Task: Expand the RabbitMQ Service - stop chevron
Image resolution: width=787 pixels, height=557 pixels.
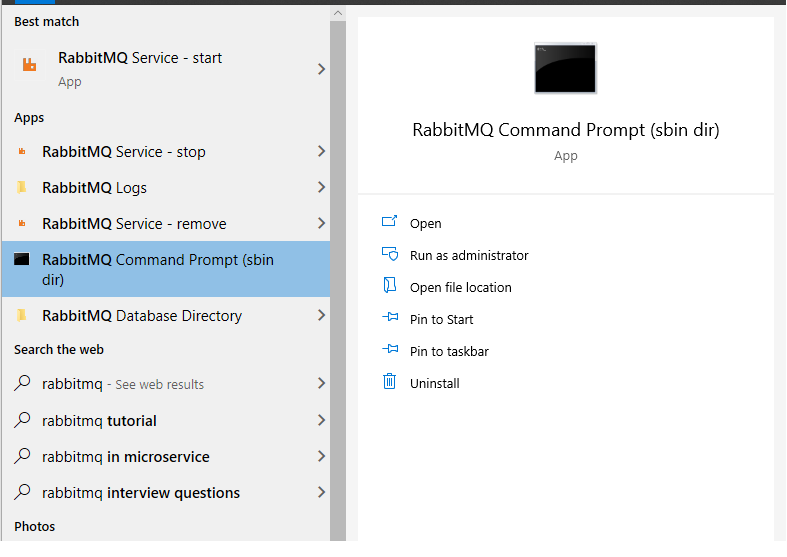Action: click(321, 151)
